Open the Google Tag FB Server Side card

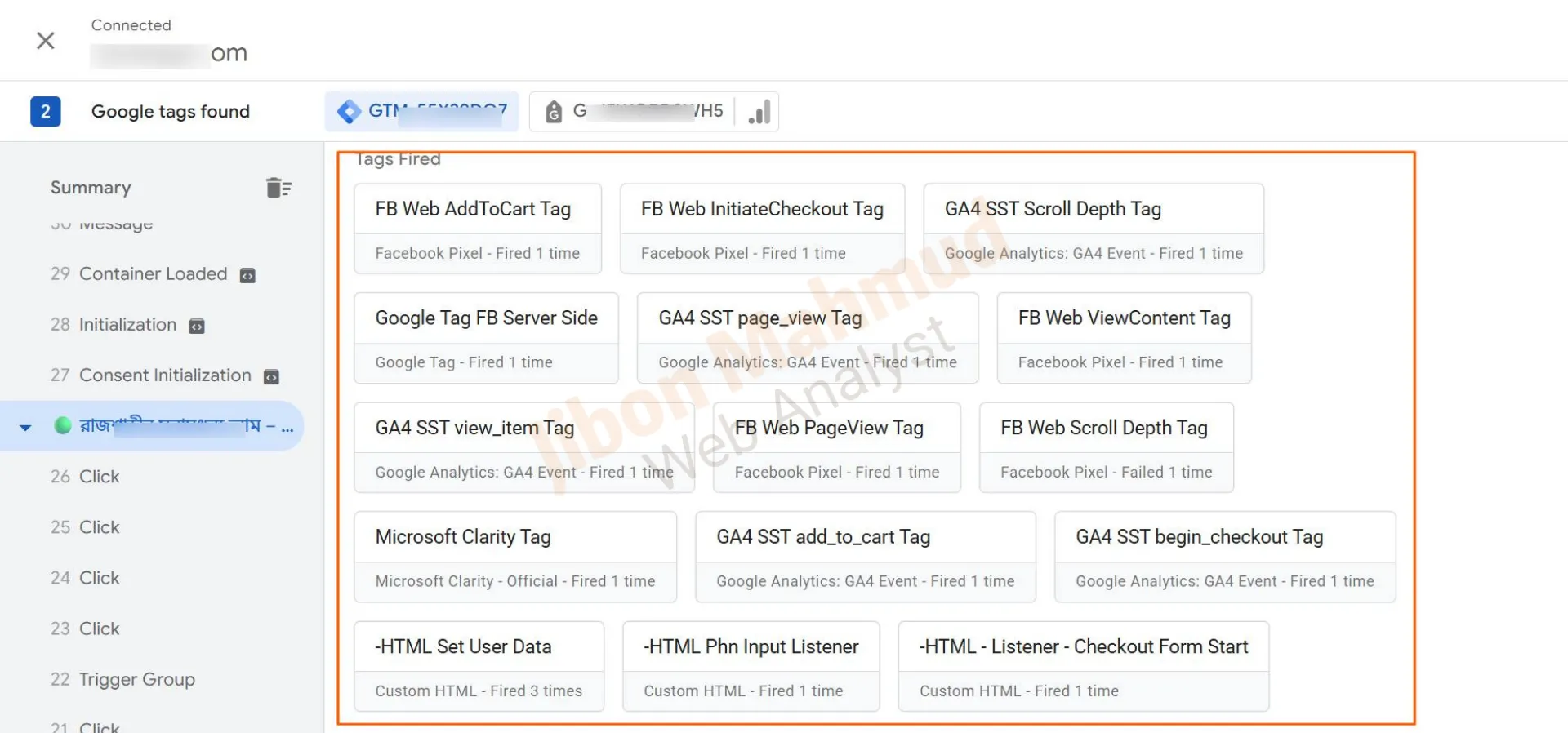point(486,338)
